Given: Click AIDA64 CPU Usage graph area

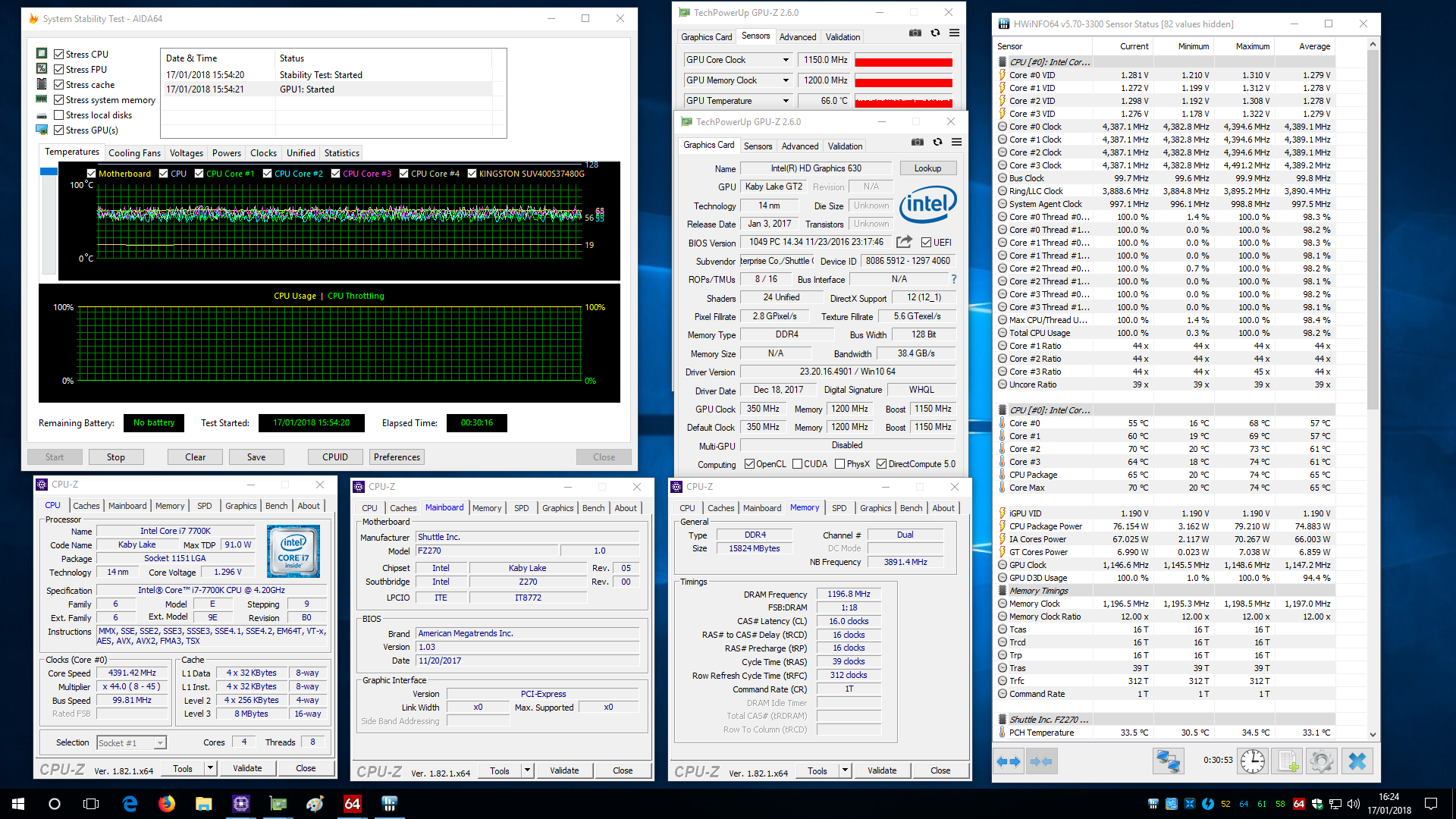Looking at the screenshot, I should point(329,343).
